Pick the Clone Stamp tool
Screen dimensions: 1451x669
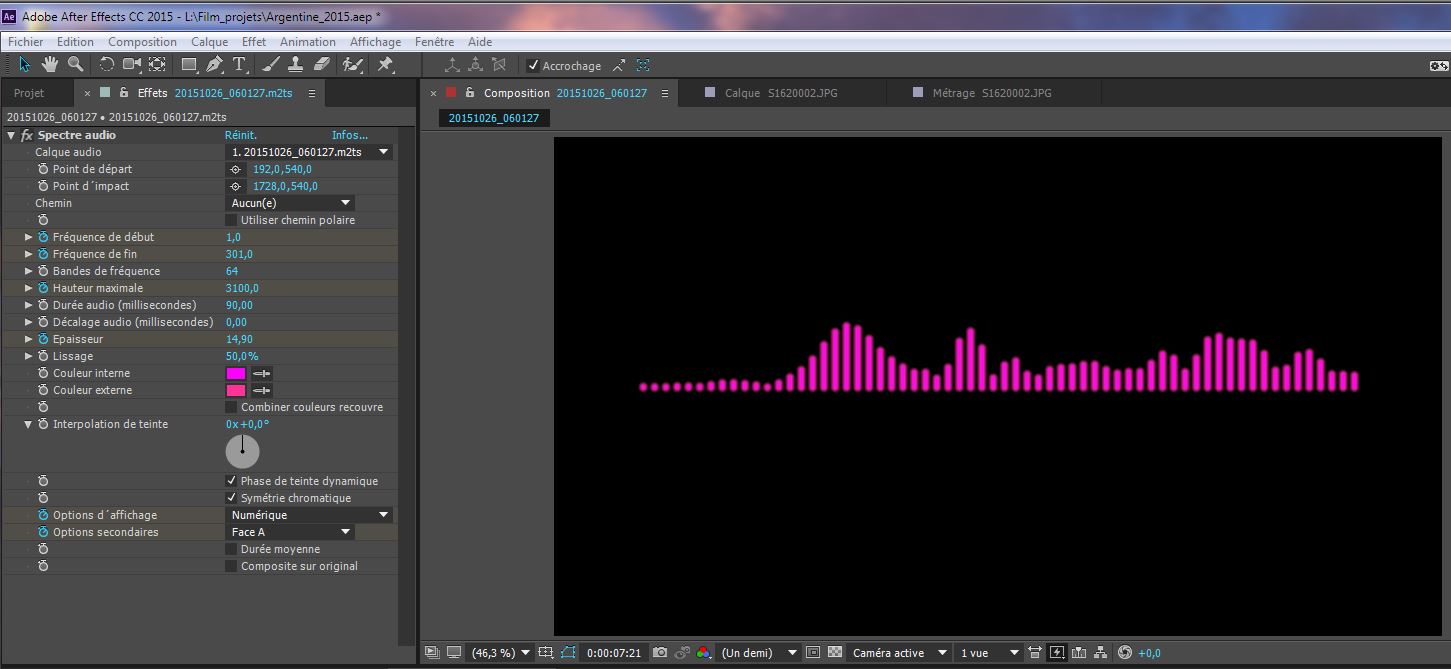coord(296,65)
